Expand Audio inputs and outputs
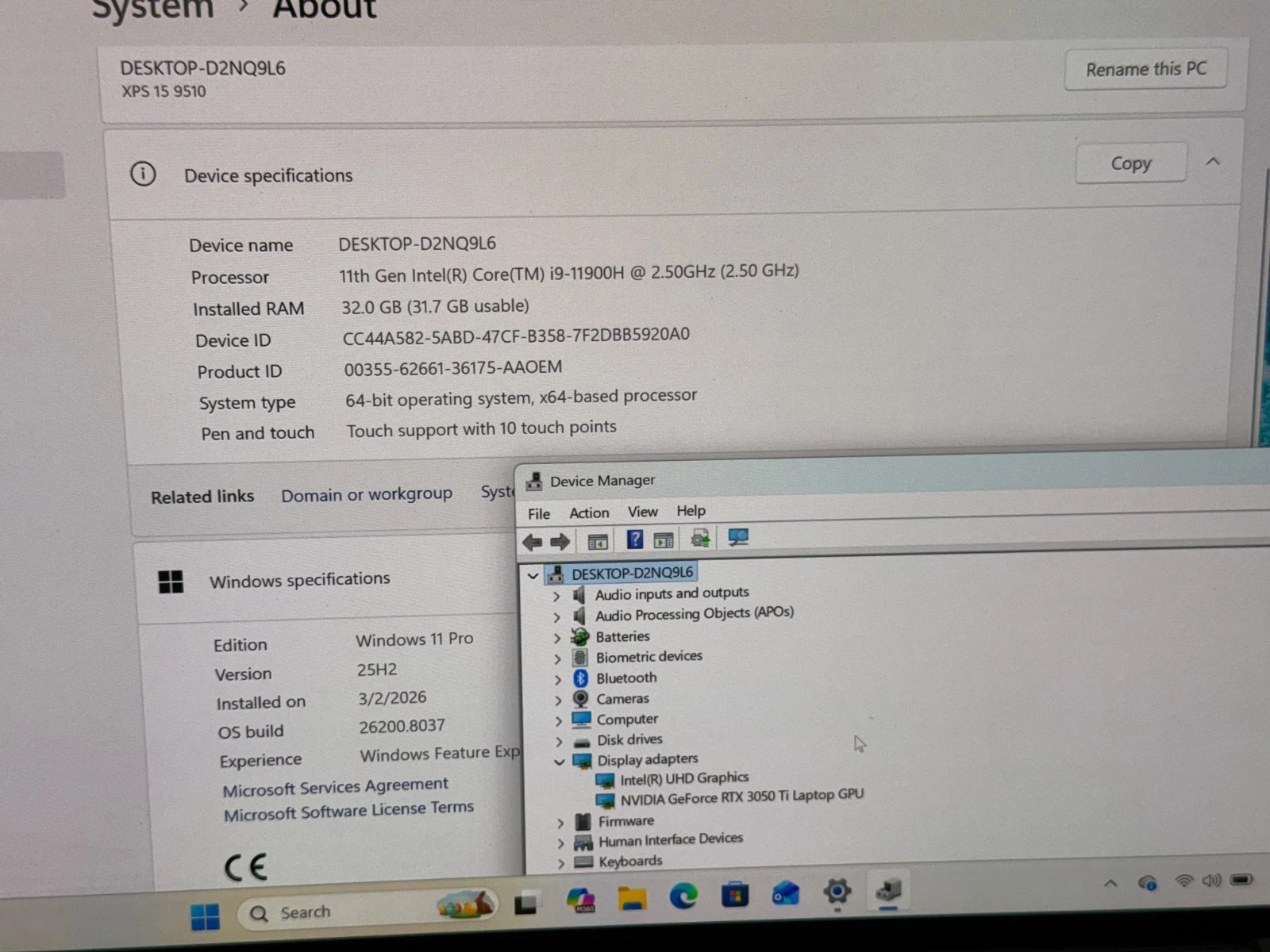The width and height of the screenshot is (1270, 952). pos(556,596)
